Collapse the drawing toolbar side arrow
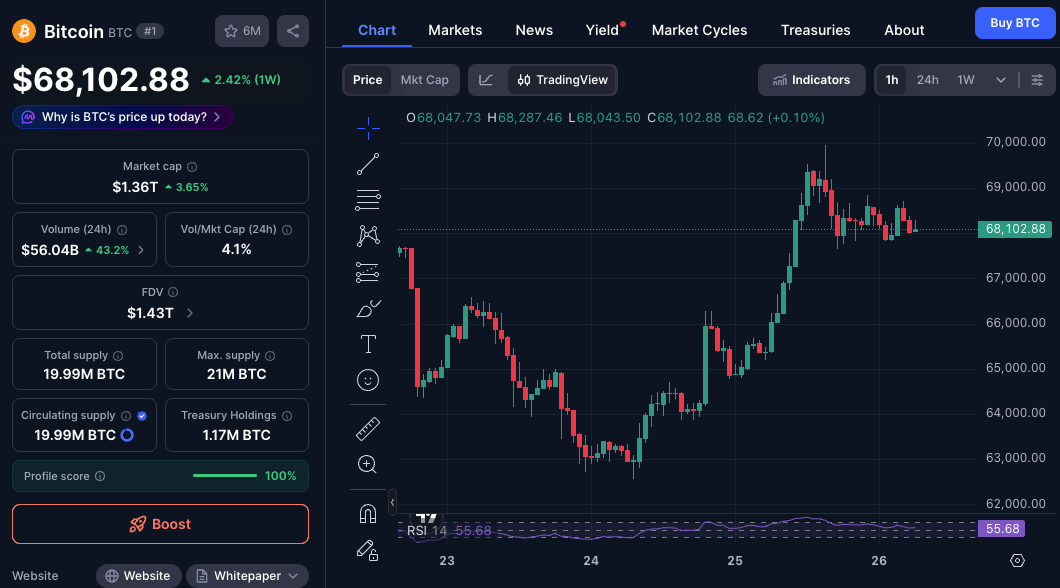This screenshot has width=1060, height=588. [392, 502]
